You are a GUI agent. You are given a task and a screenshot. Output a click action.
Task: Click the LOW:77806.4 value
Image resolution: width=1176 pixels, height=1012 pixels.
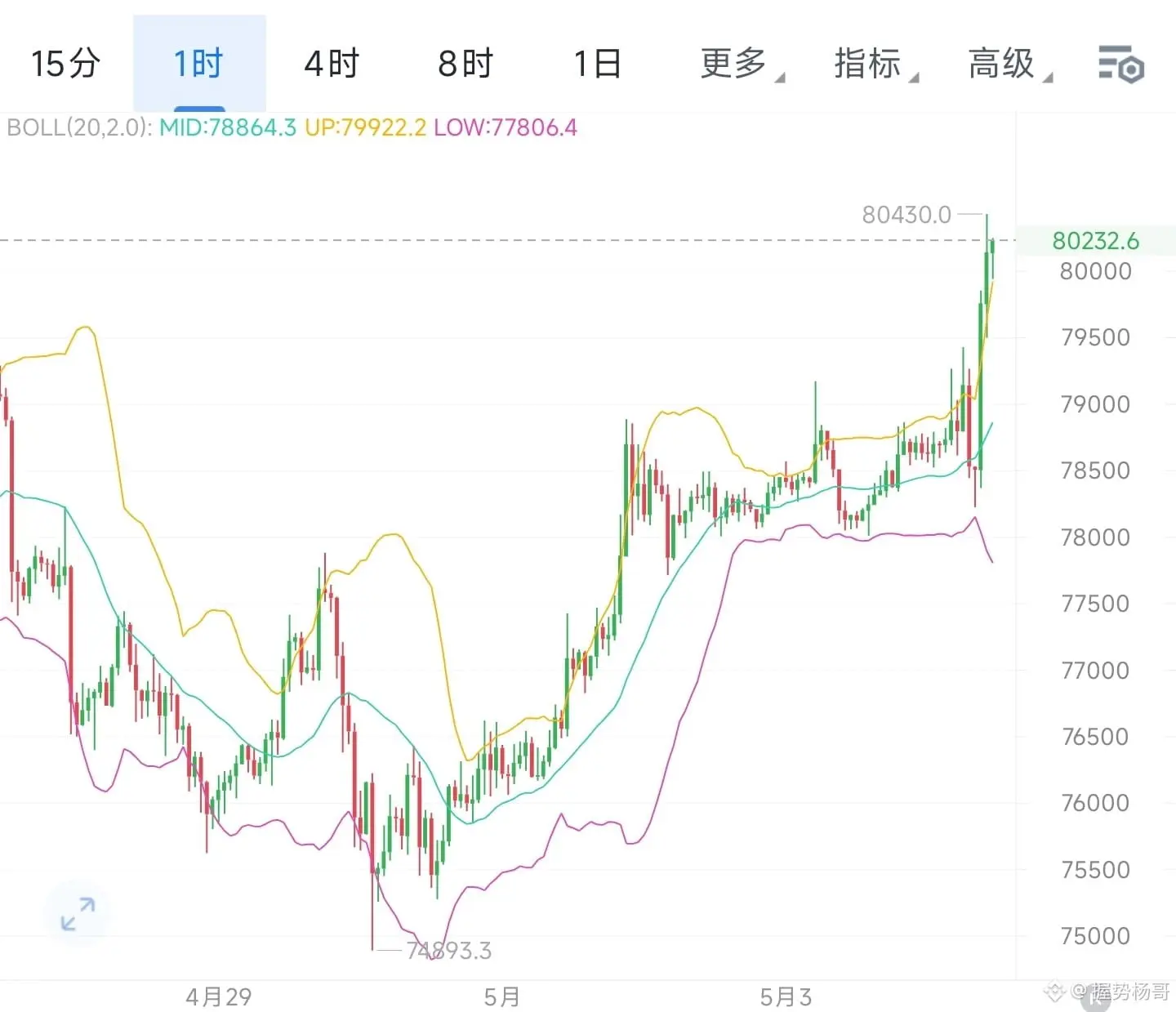click(506, 127)
